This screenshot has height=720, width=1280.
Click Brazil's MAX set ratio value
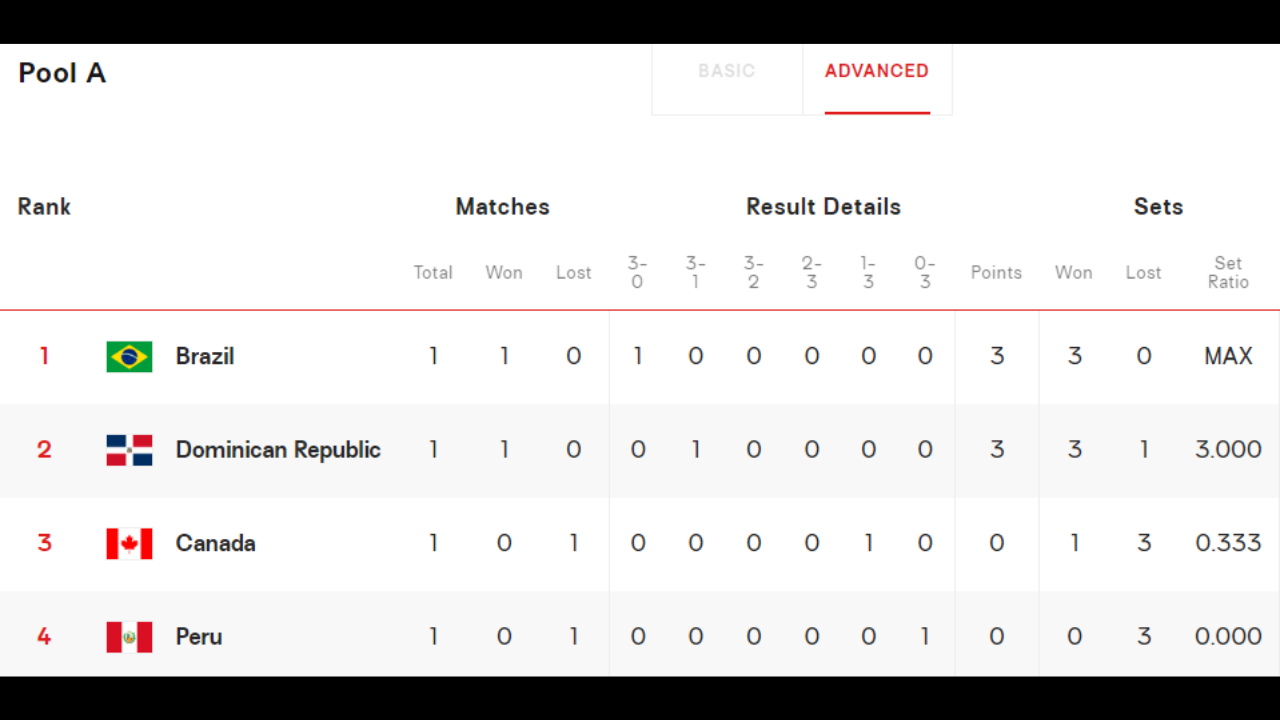1228,357
